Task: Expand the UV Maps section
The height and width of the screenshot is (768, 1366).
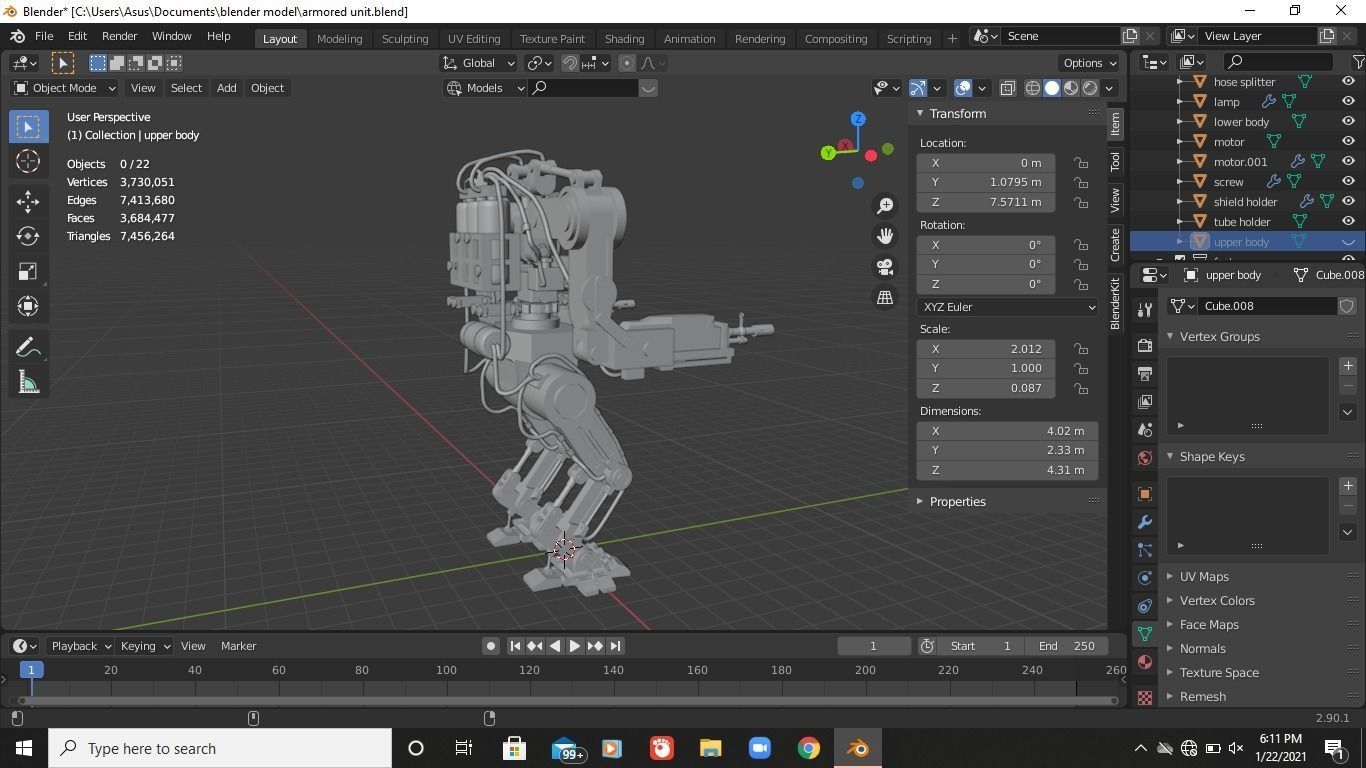Action: pyautogui.click(x=1204, y=576)
